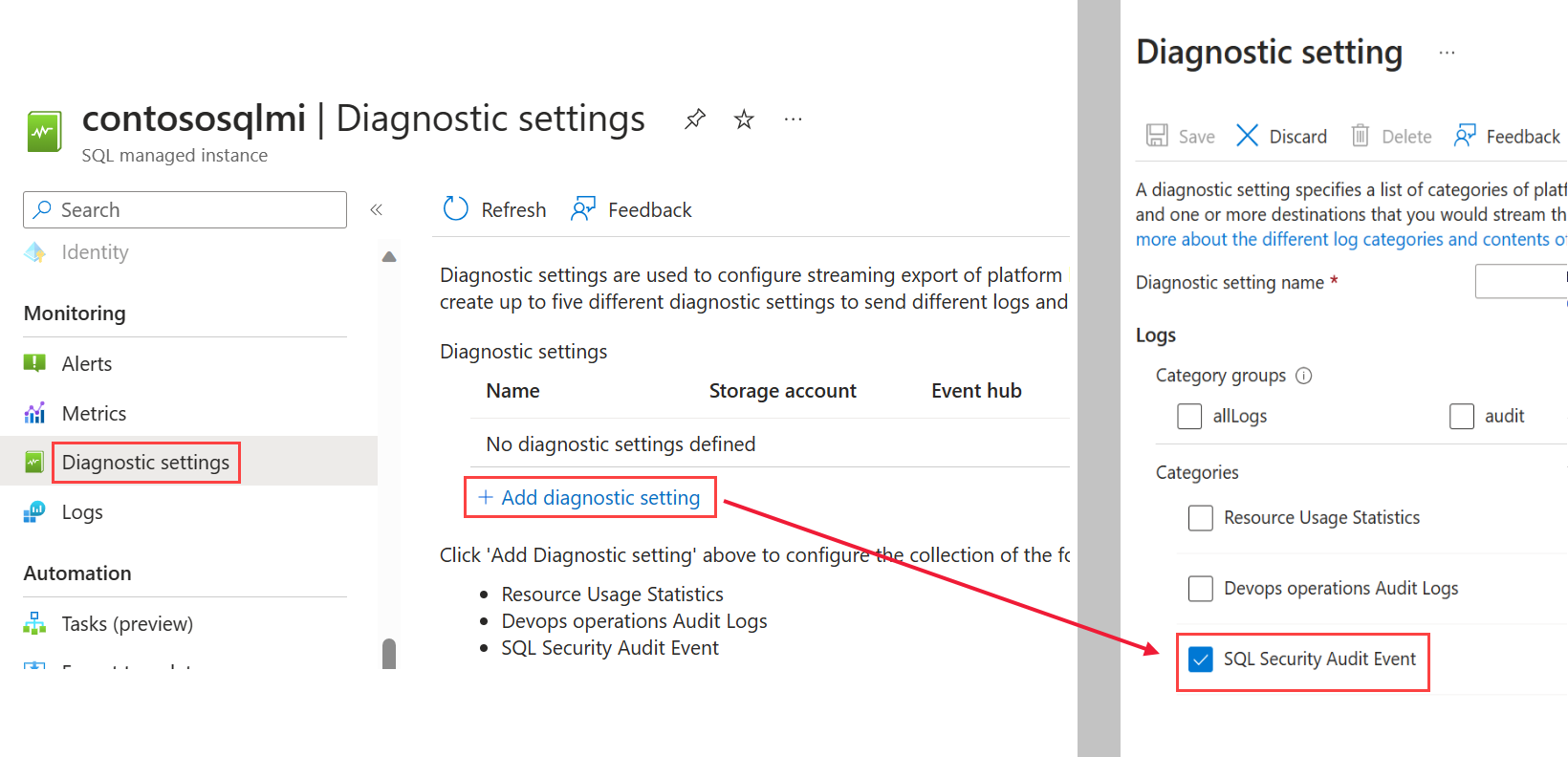Click inside the Search box
The width and height of the screenshot is (1568, 757).
click(x=184, y=209)
